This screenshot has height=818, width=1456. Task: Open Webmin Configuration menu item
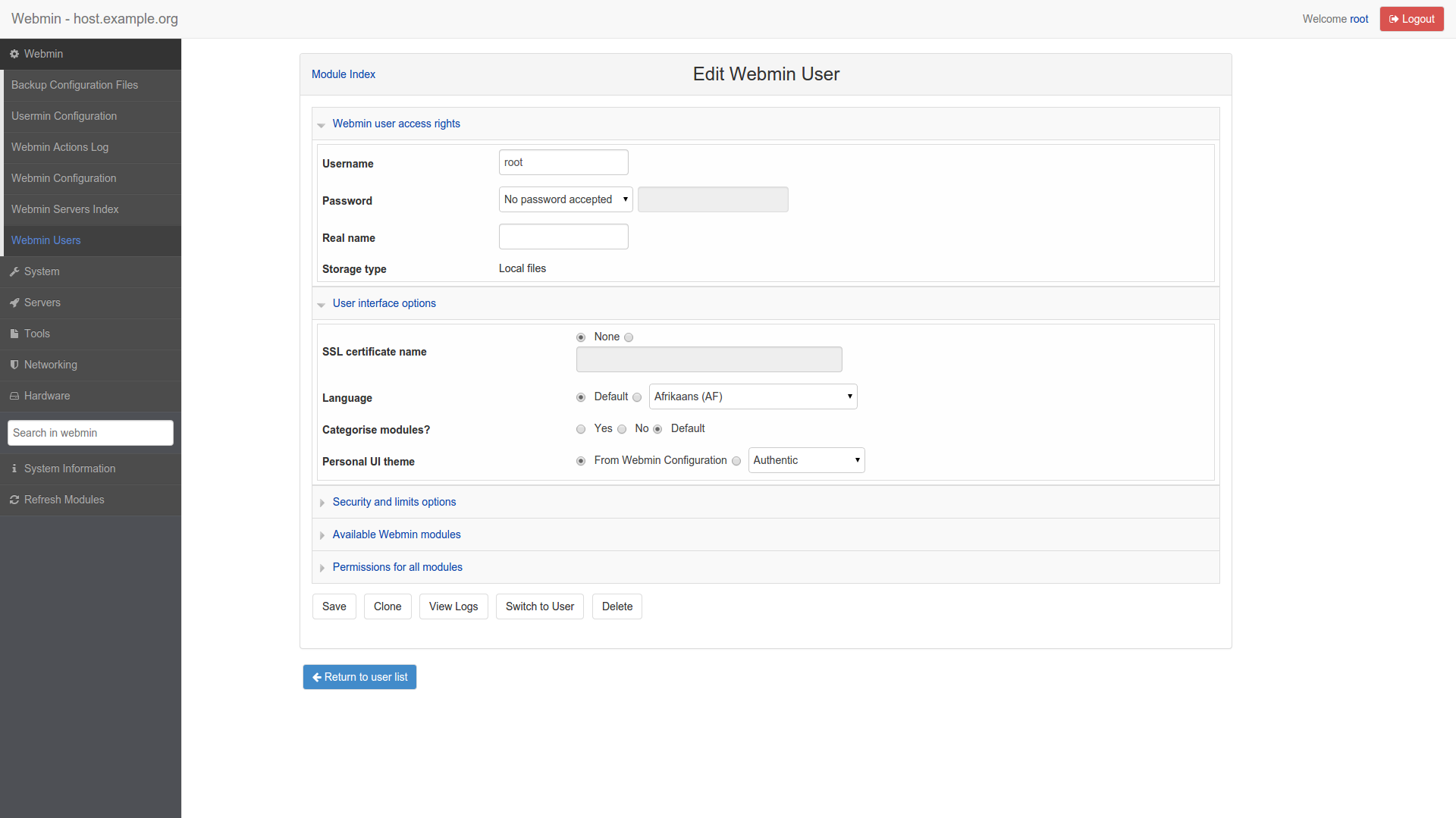pos(92,178)
